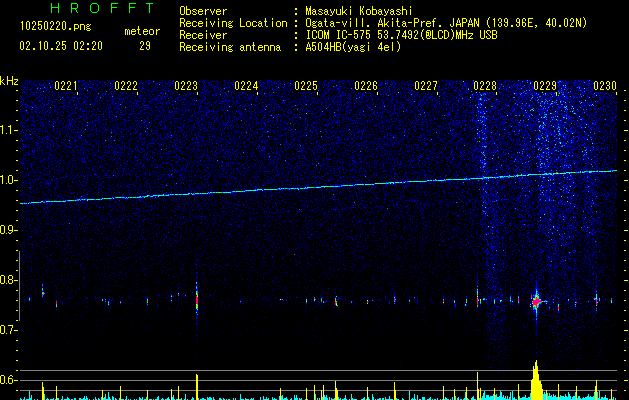Image resolution: width=629 pixels, height=400 pixels.
Task: Click the Receiving Location label
Action: [233, 23]
